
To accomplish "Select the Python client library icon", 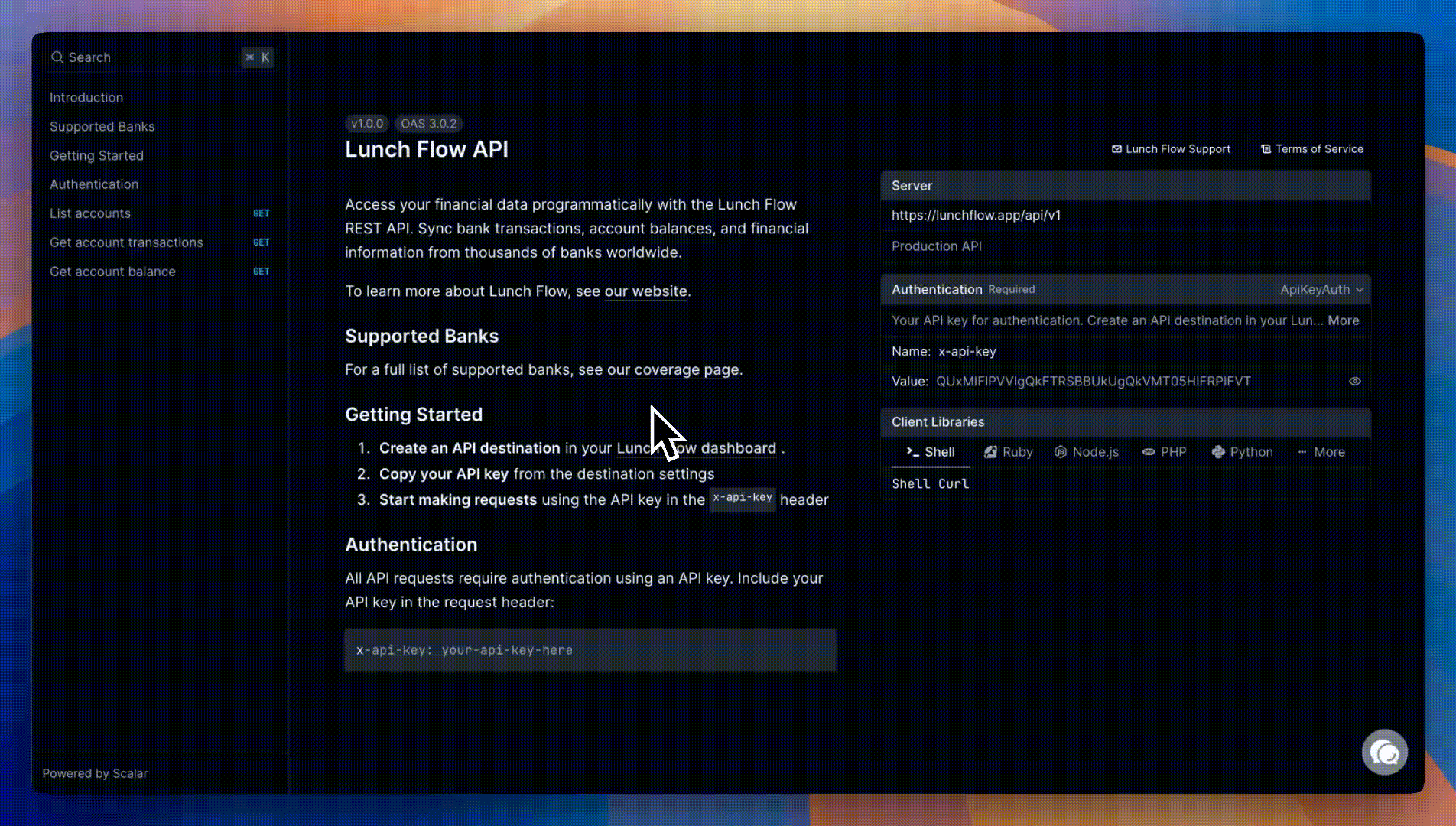I will coord(1218,452).
